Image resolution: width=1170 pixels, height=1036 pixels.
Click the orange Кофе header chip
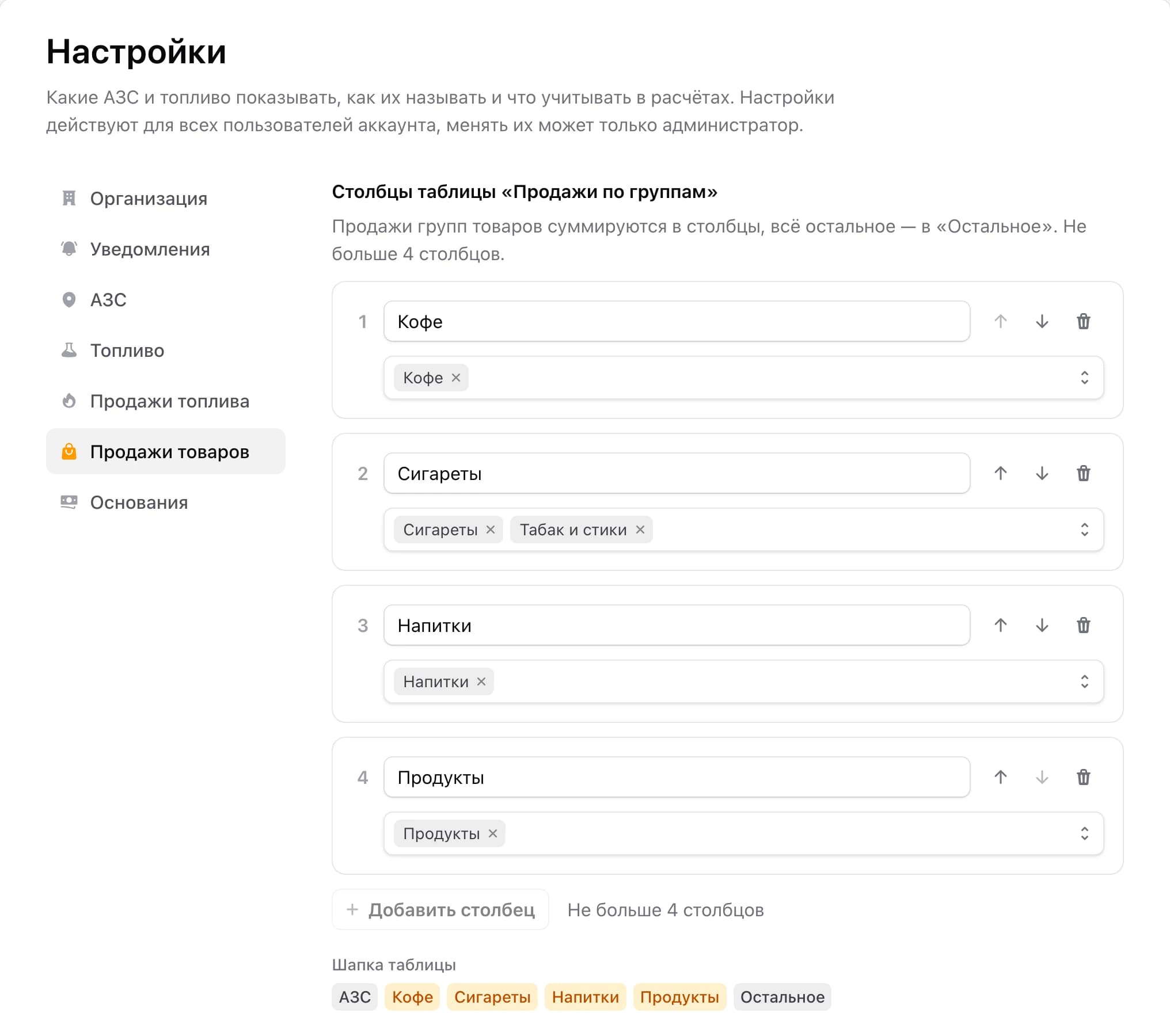(412, 997)
